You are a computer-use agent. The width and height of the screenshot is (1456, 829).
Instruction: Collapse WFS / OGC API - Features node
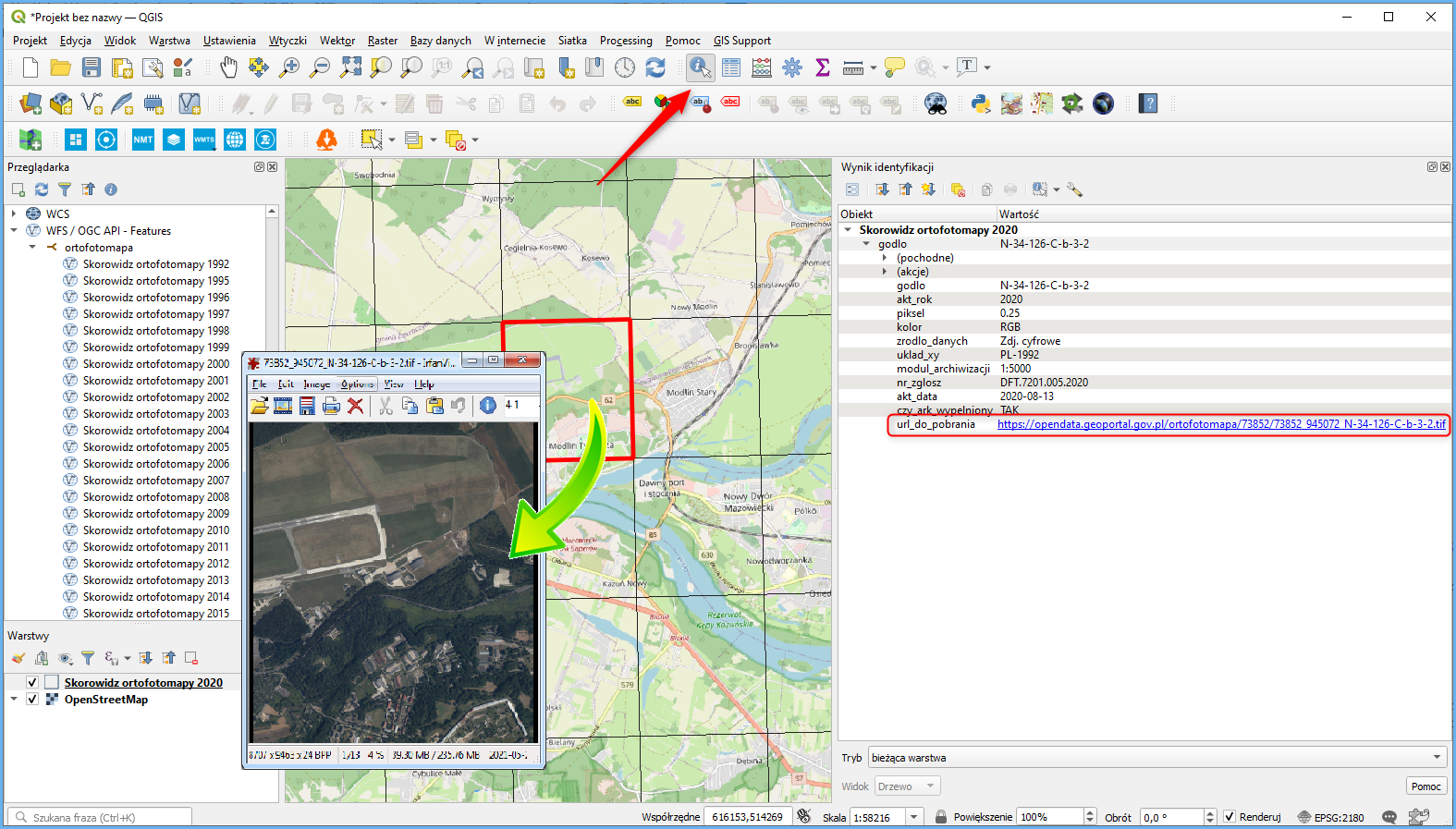tap(14, 230)
